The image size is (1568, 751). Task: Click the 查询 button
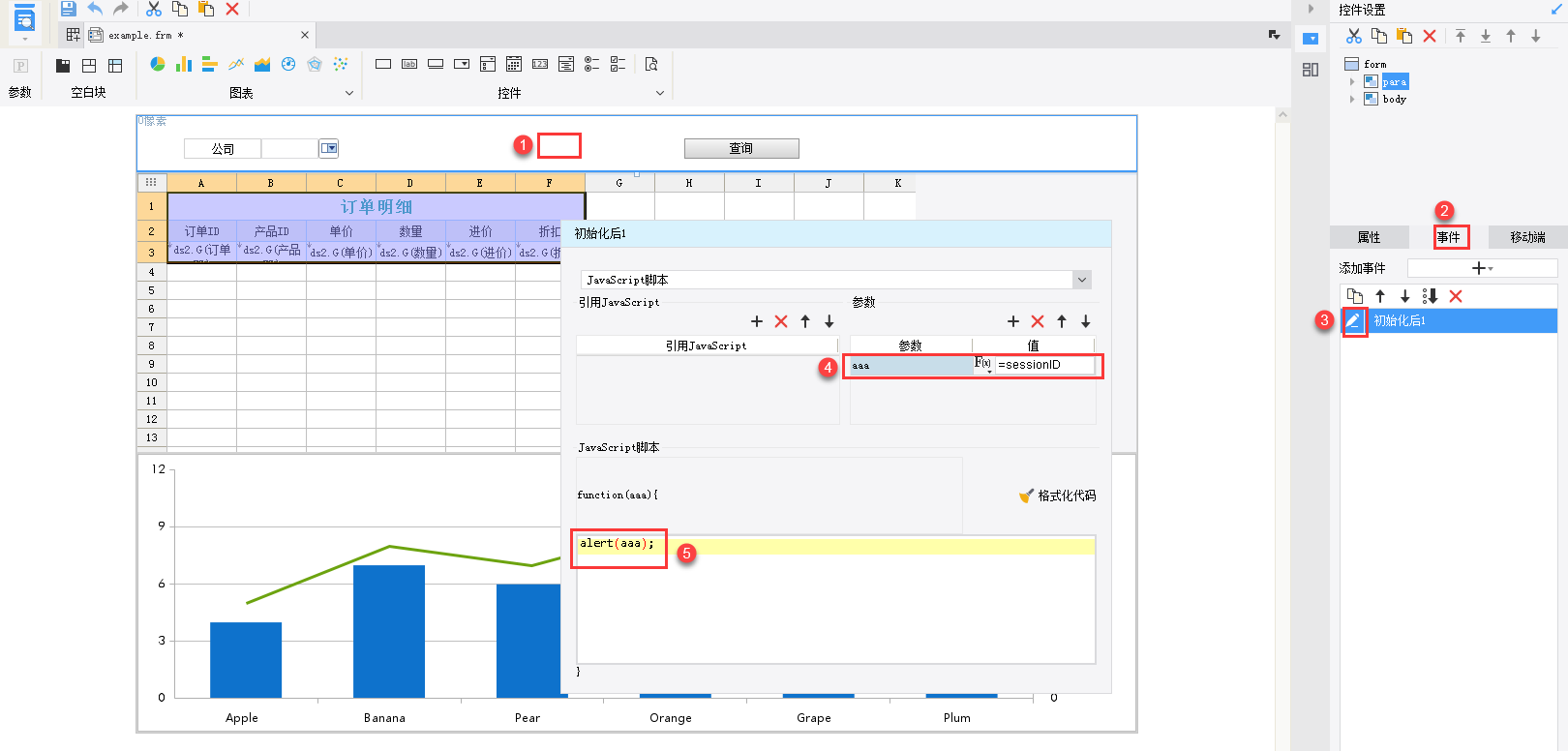point(741,148)
